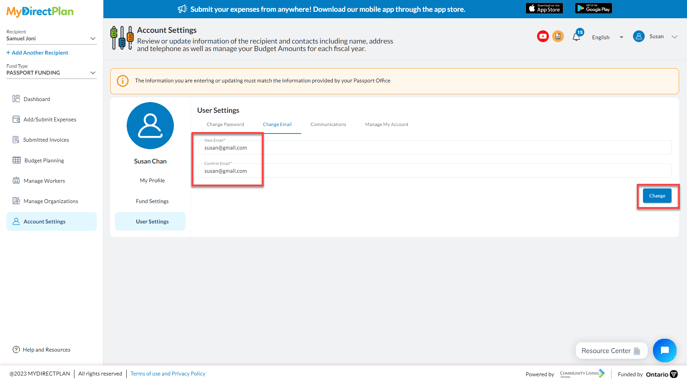Screen dimensions: 687x383
Task: Open Add/Submit Expenses page
Action: click(50, 119)
